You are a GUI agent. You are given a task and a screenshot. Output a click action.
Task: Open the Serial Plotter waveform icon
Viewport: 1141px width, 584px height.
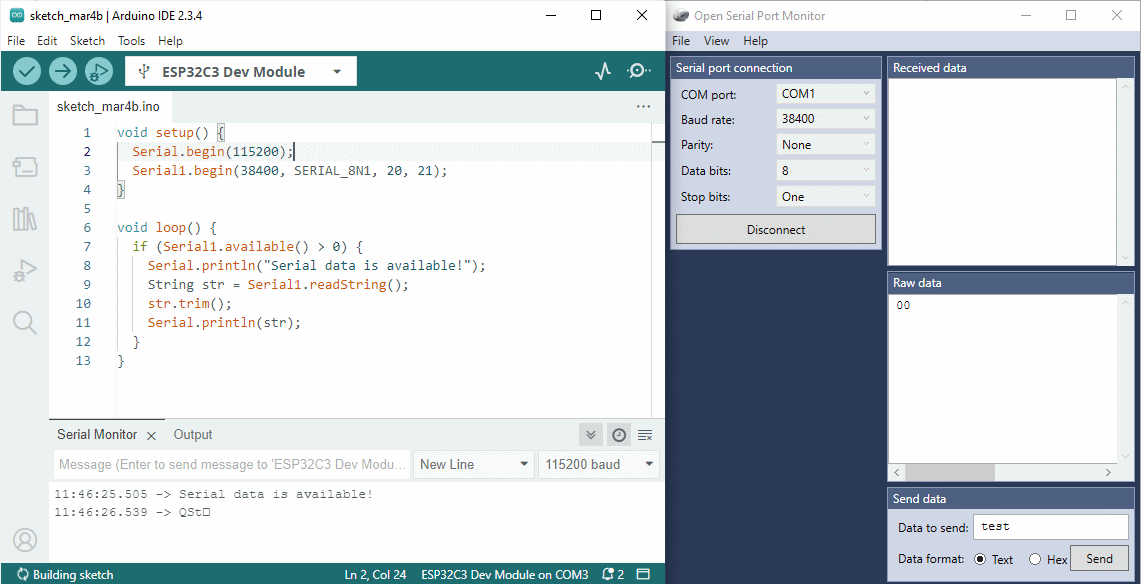tap(603, 71)
